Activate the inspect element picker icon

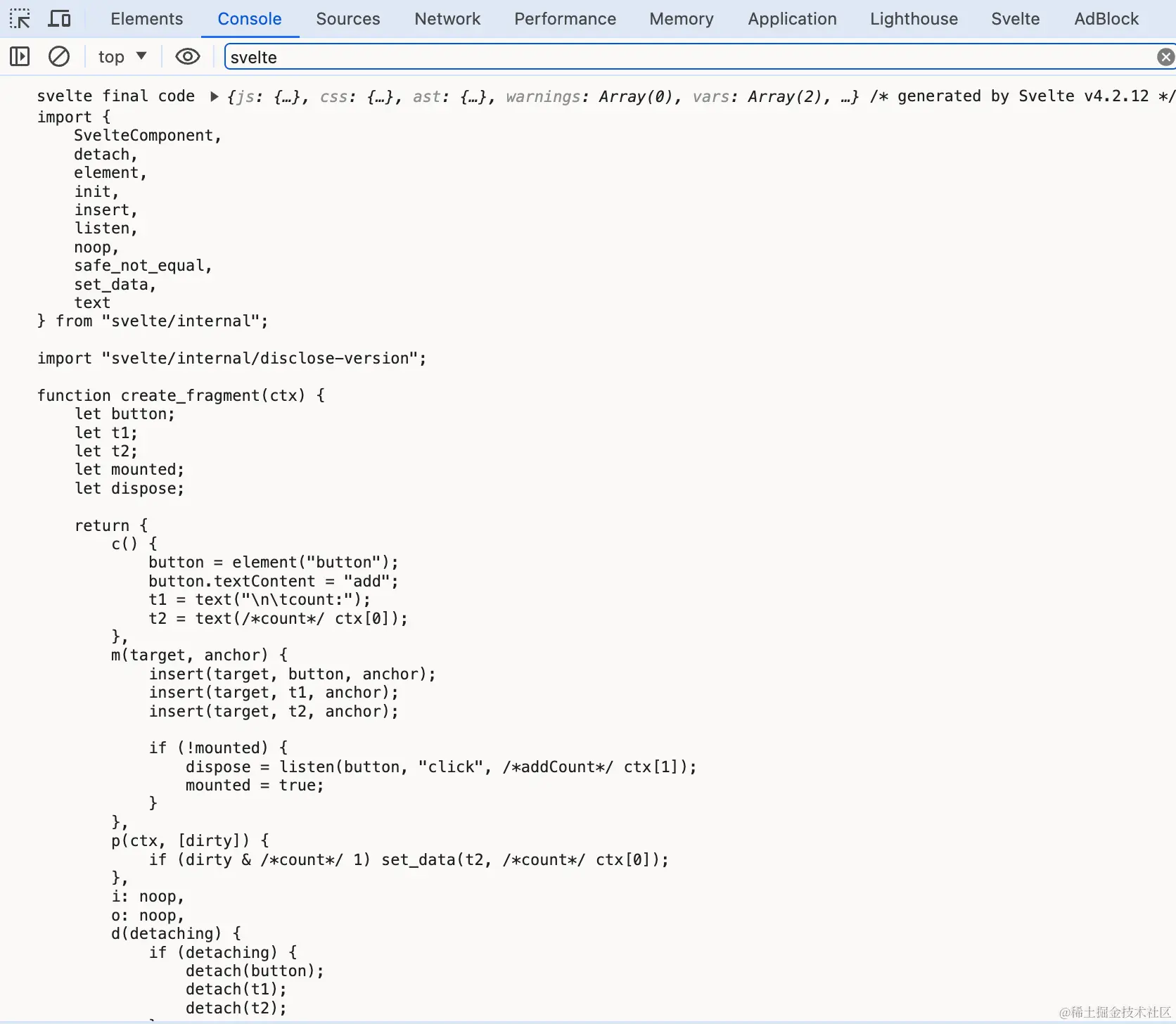point(20,18)
